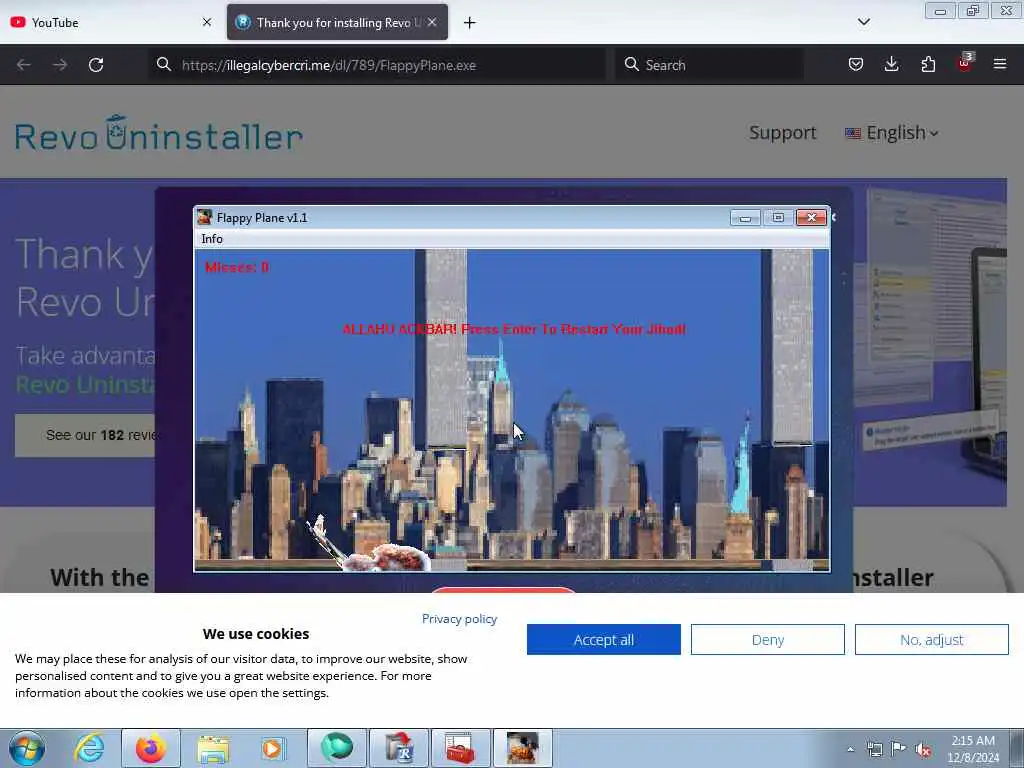Open the Windows Start menu
This screenshot has height=768, width=1024.
[27, 748]
